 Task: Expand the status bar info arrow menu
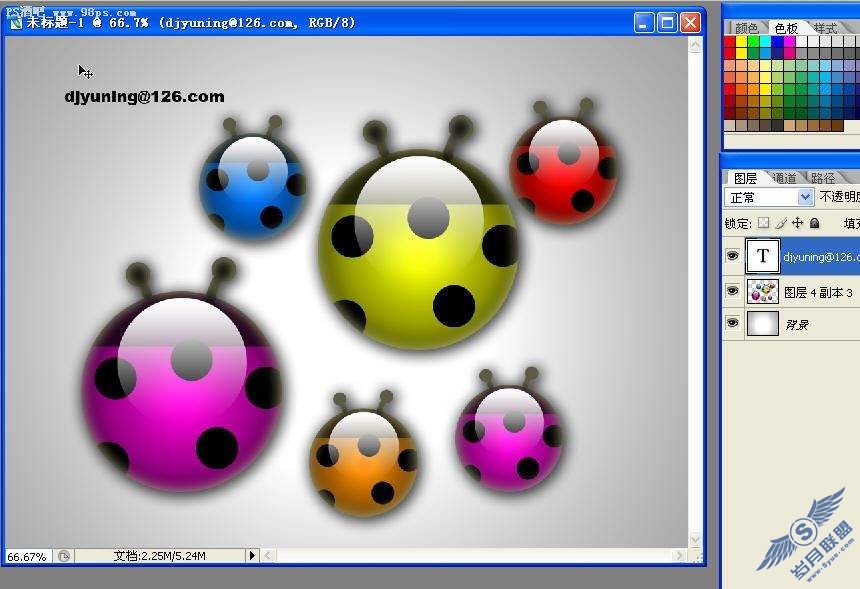pyautogui.click(x=252, y=556)
